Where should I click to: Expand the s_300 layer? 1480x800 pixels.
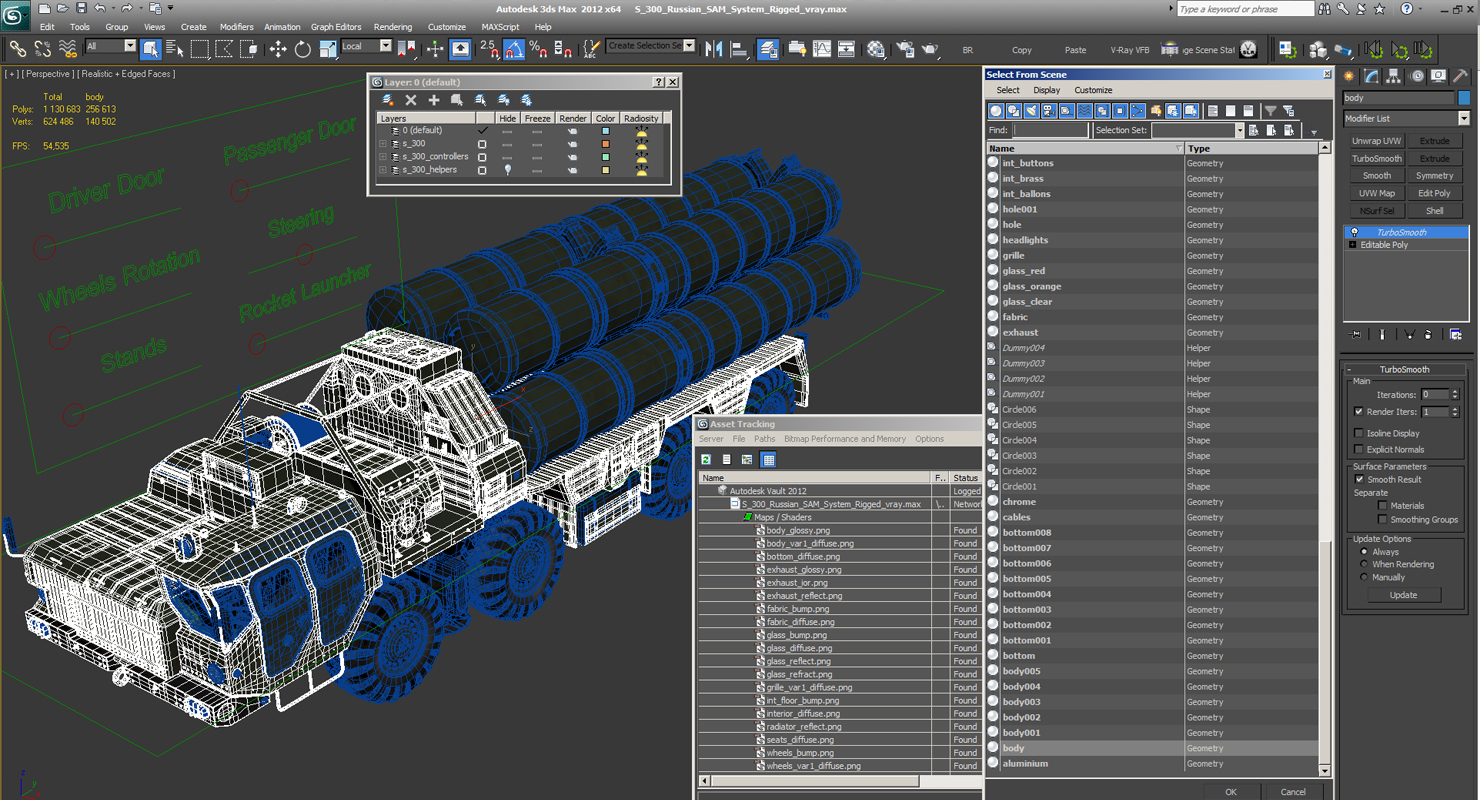pyautogui.click(x=382, y=143)
